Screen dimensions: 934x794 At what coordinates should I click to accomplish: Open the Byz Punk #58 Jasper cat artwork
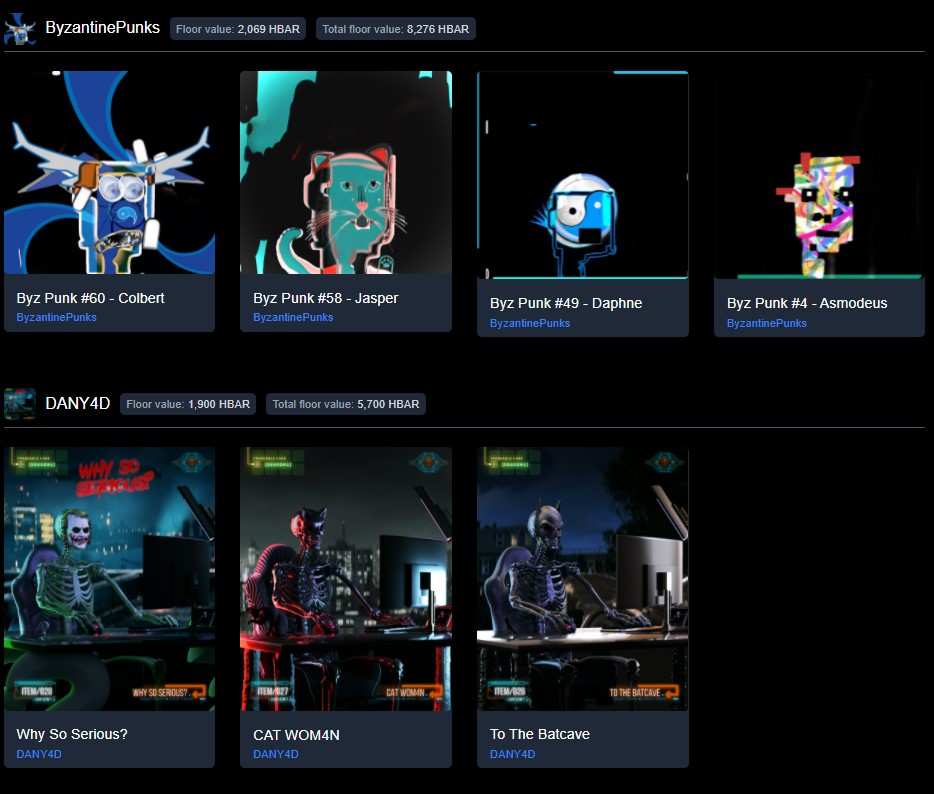(346, 172)
